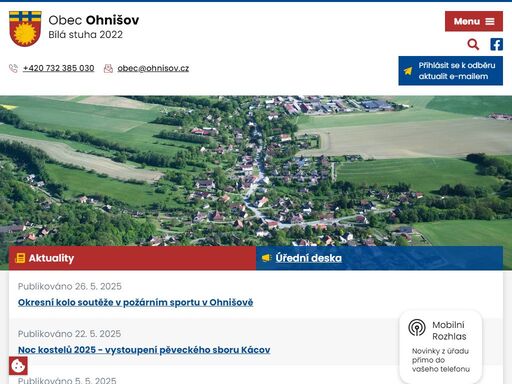Click the Mobilní Rozhlas widget
This screenshot has height=384, width=512.
(x=441, y=347)
